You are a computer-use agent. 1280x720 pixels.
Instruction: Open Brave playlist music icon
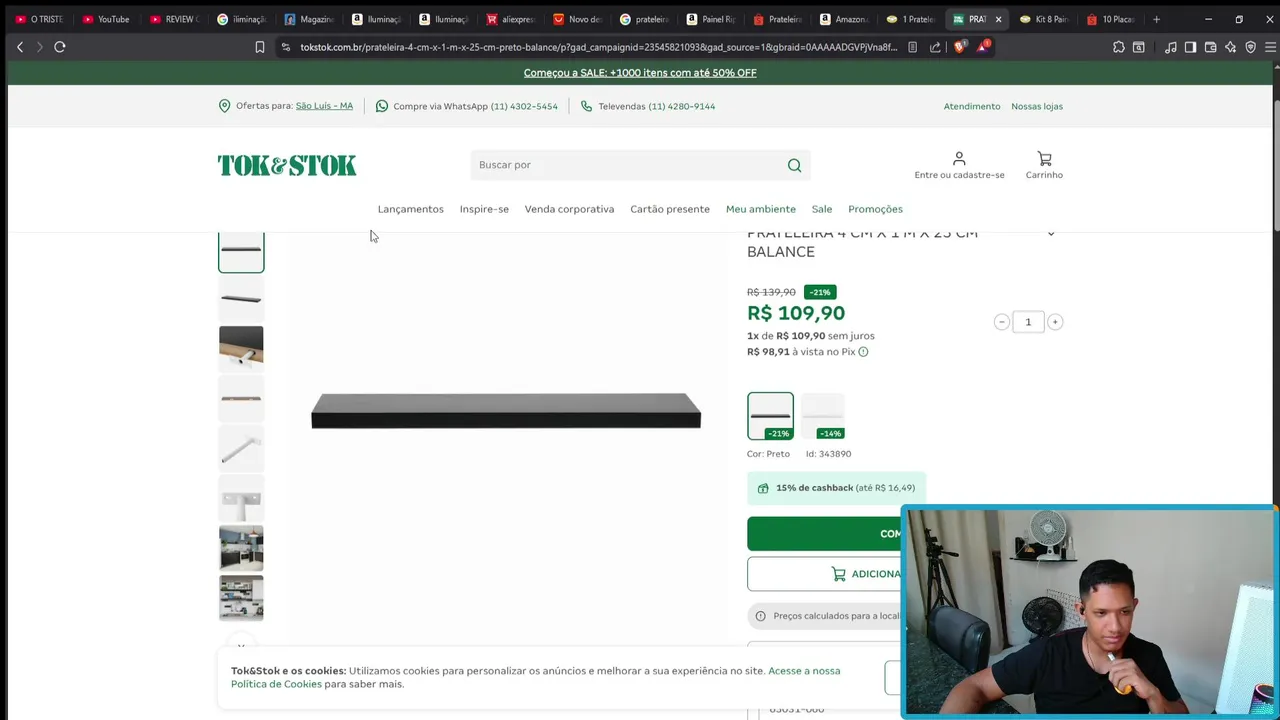tap(1170, 47)
